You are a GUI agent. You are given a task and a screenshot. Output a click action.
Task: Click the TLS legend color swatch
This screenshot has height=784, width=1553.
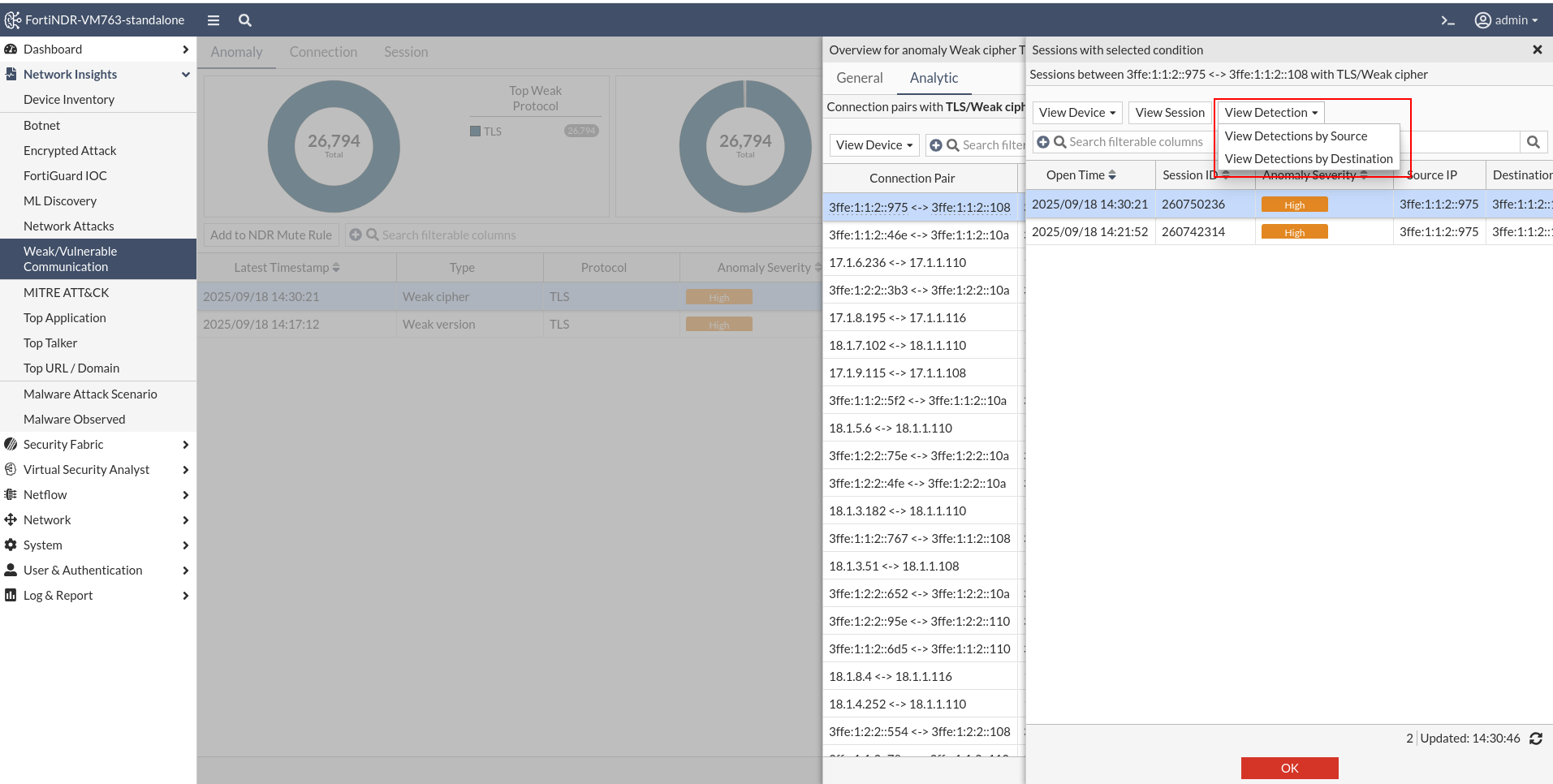[476, 131]
